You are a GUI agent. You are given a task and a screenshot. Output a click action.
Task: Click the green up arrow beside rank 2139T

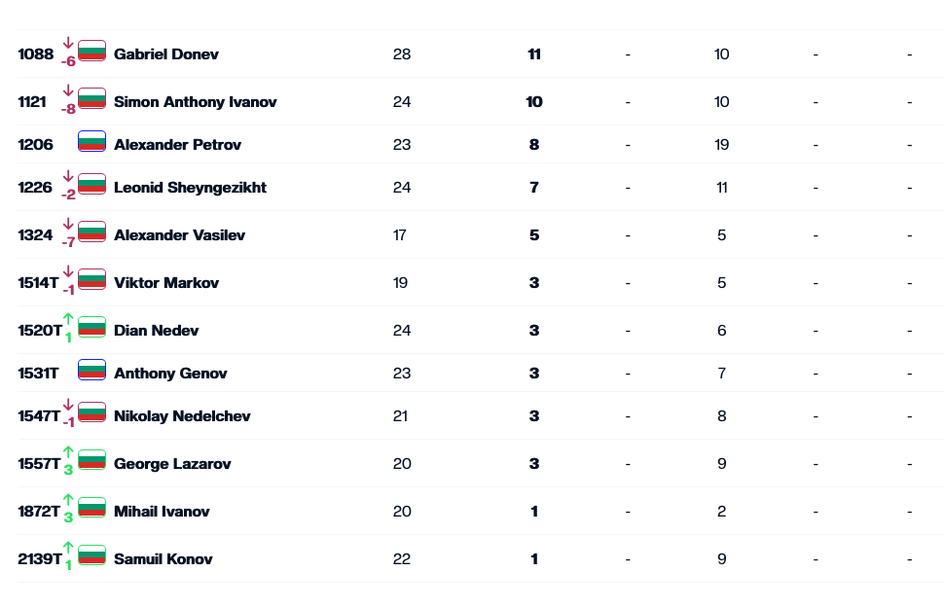click(69, 548)
